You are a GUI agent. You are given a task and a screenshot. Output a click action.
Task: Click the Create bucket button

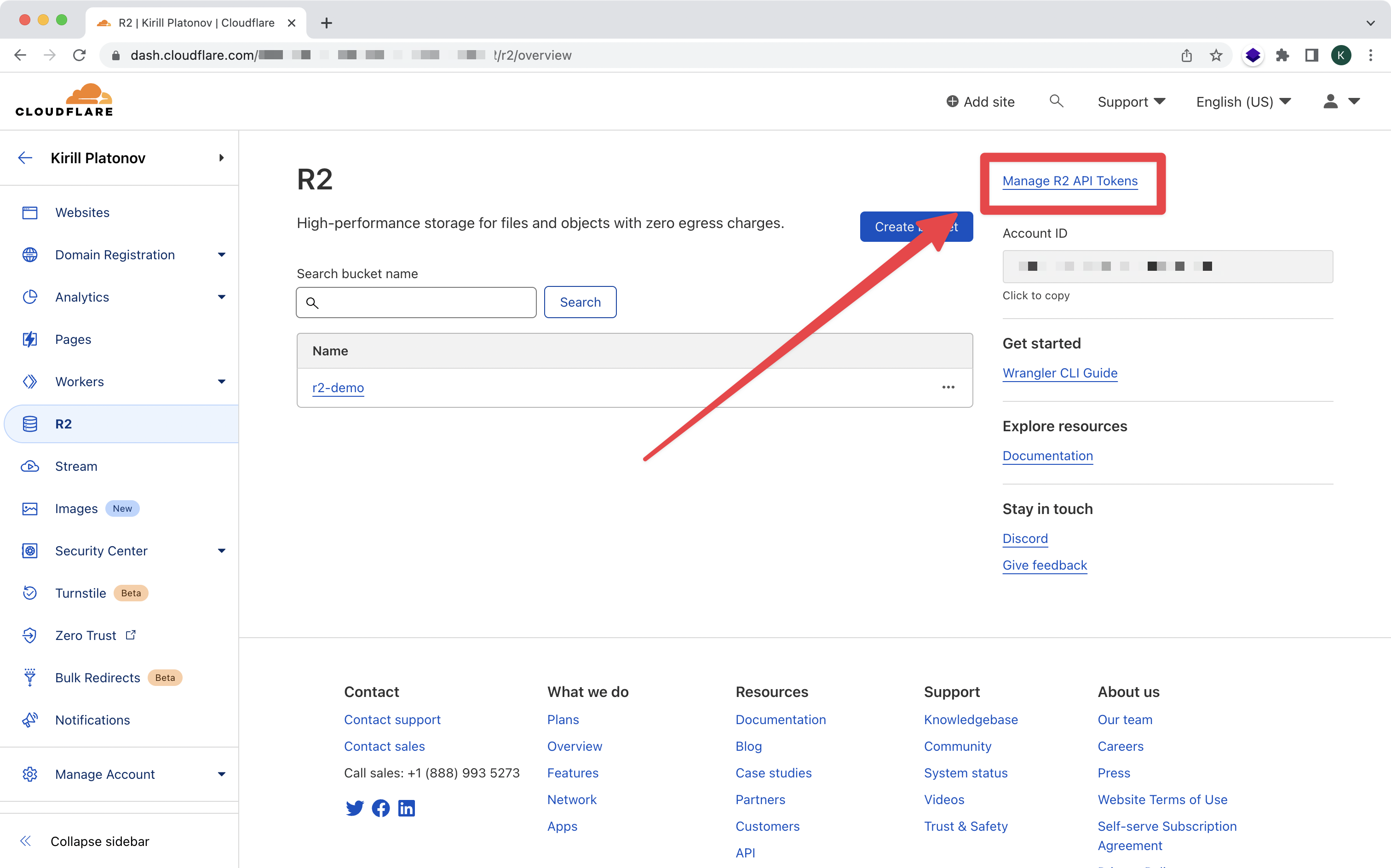click(916, 227)
